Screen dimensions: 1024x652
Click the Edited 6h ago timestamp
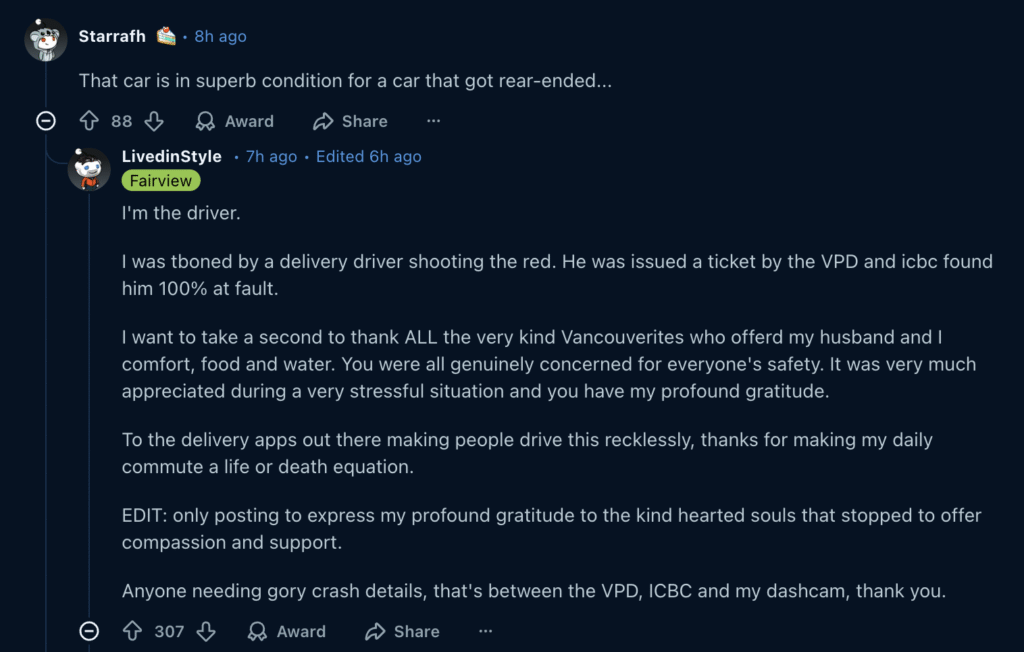coord(368,156)
